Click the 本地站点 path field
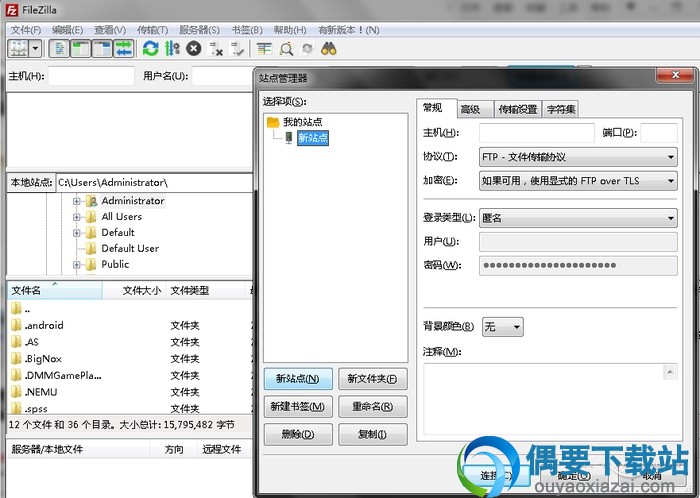Screen dimensions: 700x498 tap(154, 183)
